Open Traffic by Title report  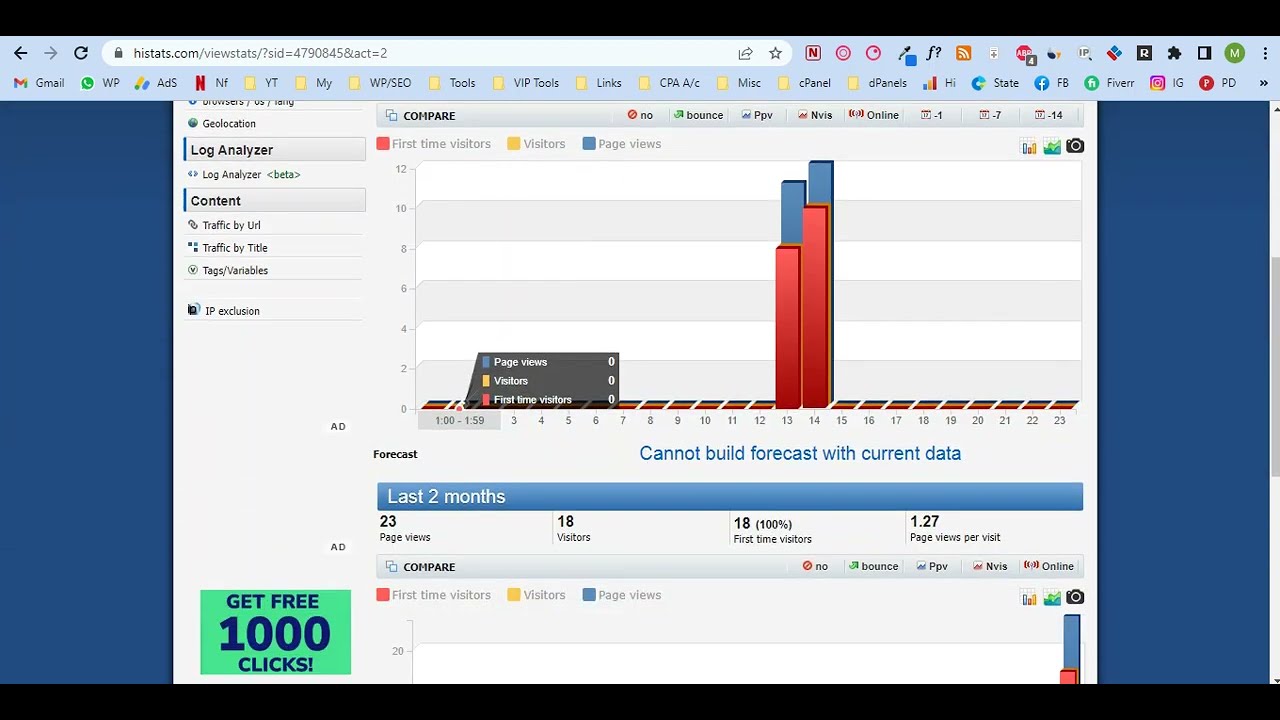click(x=227, y=248)
